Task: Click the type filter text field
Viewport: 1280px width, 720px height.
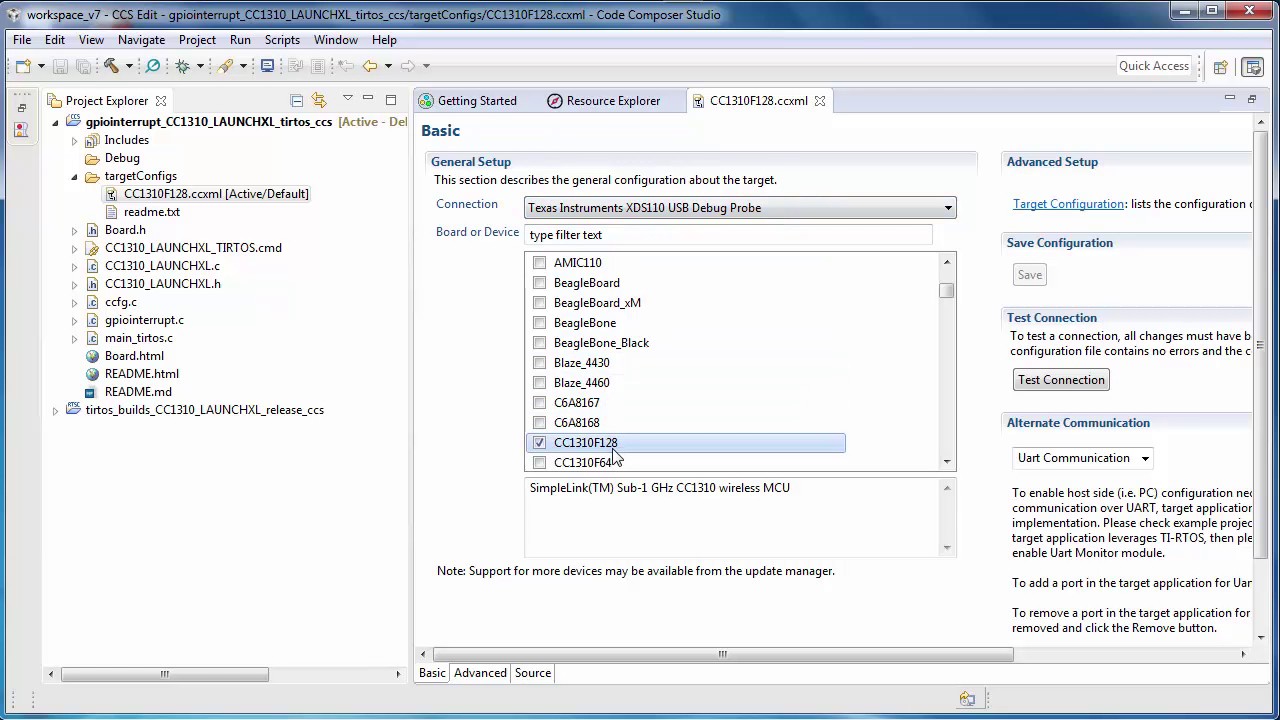Action: [728, 235]
